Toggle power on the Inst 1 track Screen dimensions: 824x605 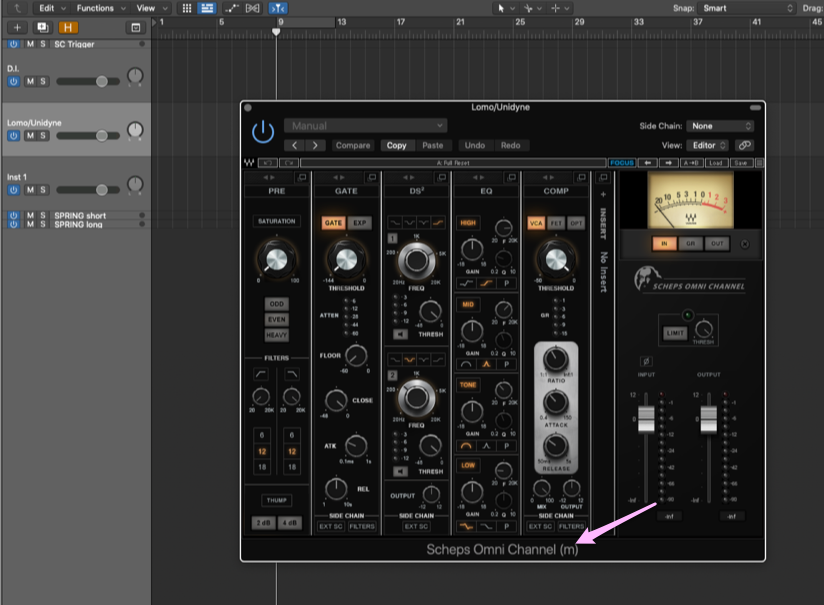14,190
